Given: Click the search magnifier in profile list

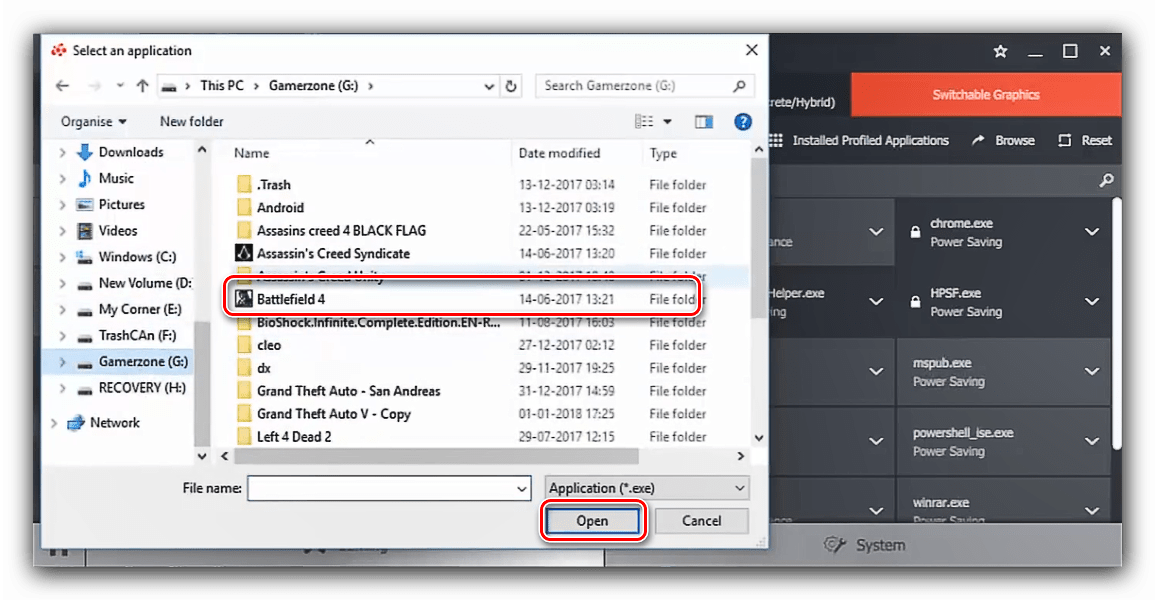Looking at the screenshot, I should click(1106, 181).
